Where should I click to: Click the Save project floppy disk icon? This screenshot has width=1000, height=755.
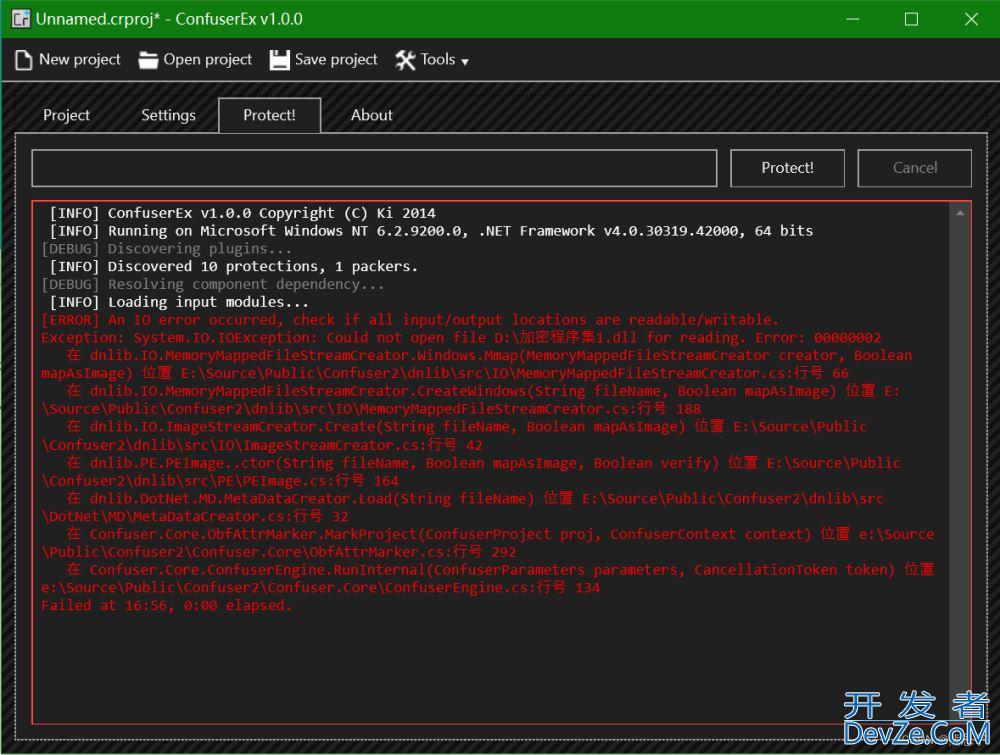click(x=279, y=60)
